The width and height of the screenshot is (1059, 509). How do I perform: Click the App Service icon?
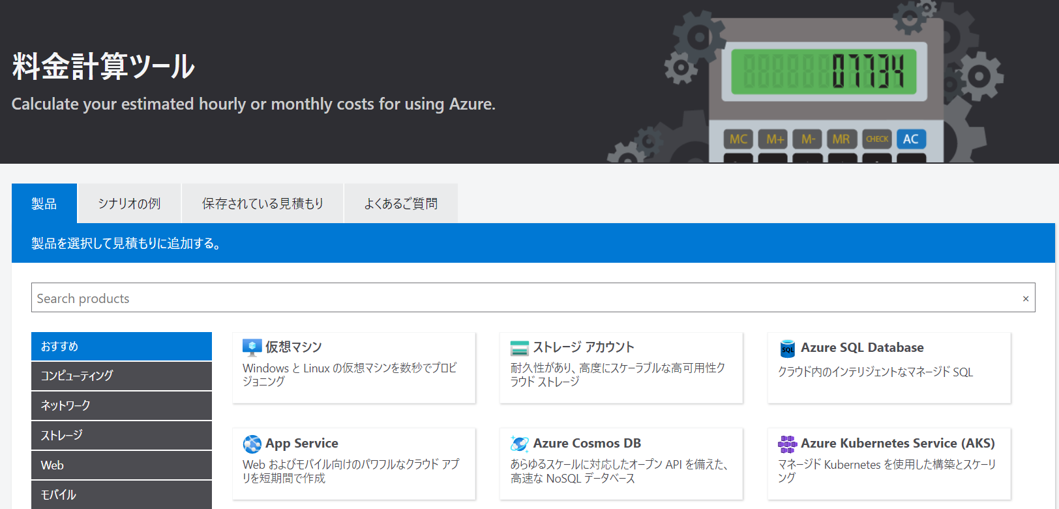(x=252, y=444)
